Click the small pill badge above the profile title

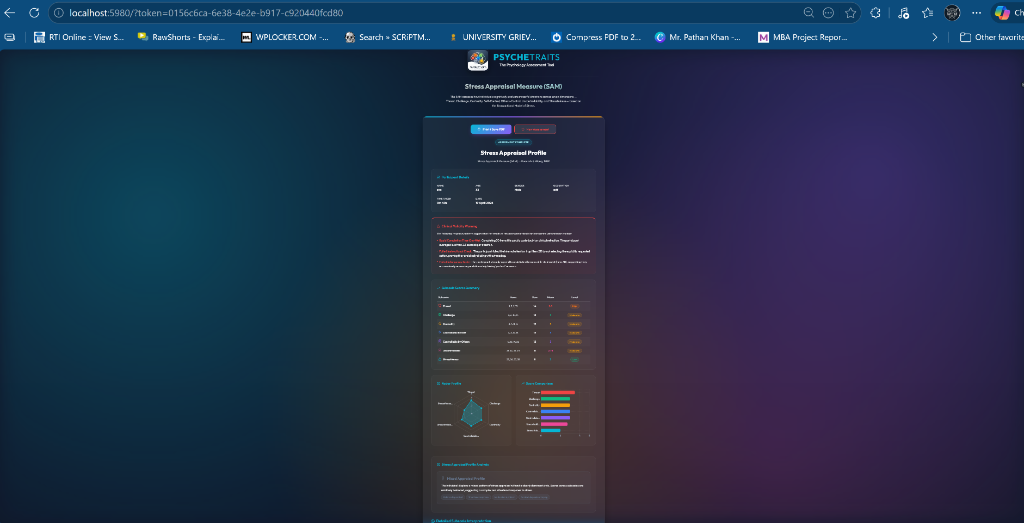click(x=513, y=141)
